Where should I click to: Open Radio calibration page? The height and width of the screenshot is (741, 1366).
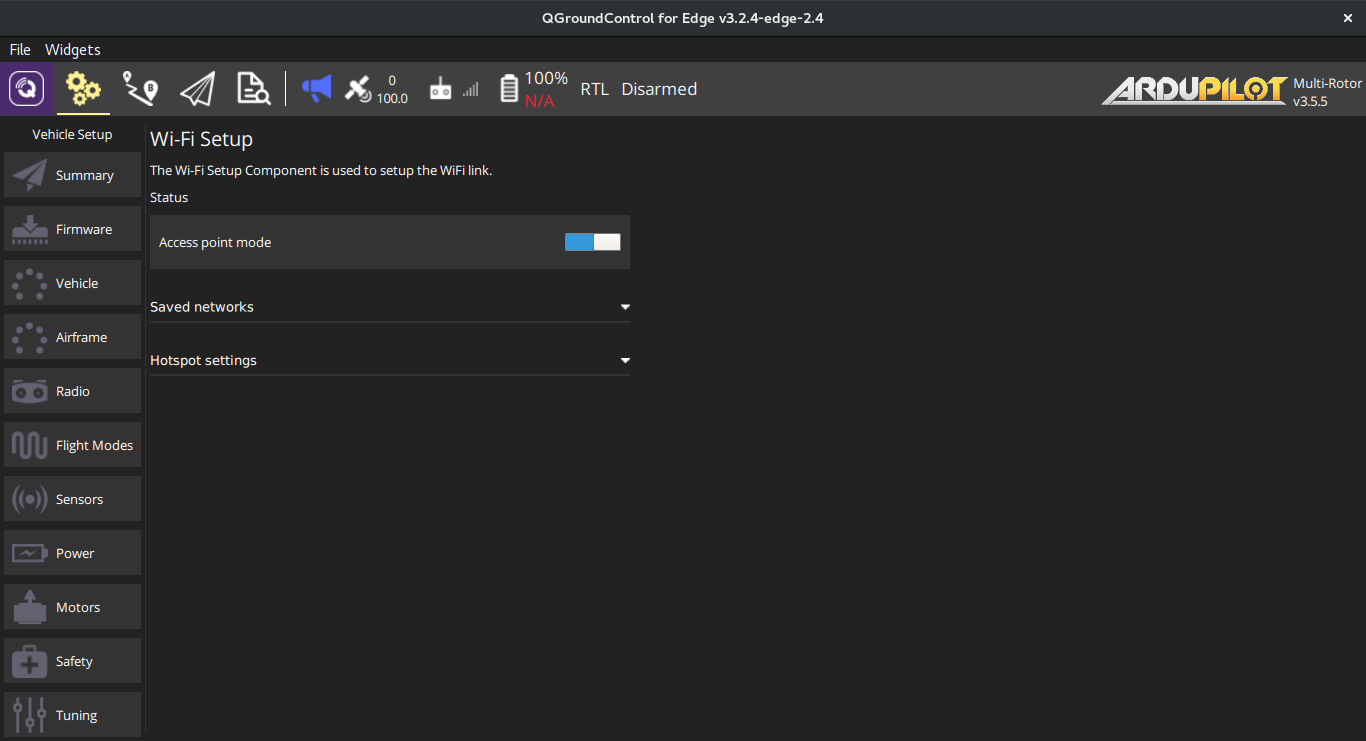pyautogui.click(x=72, y=391)
